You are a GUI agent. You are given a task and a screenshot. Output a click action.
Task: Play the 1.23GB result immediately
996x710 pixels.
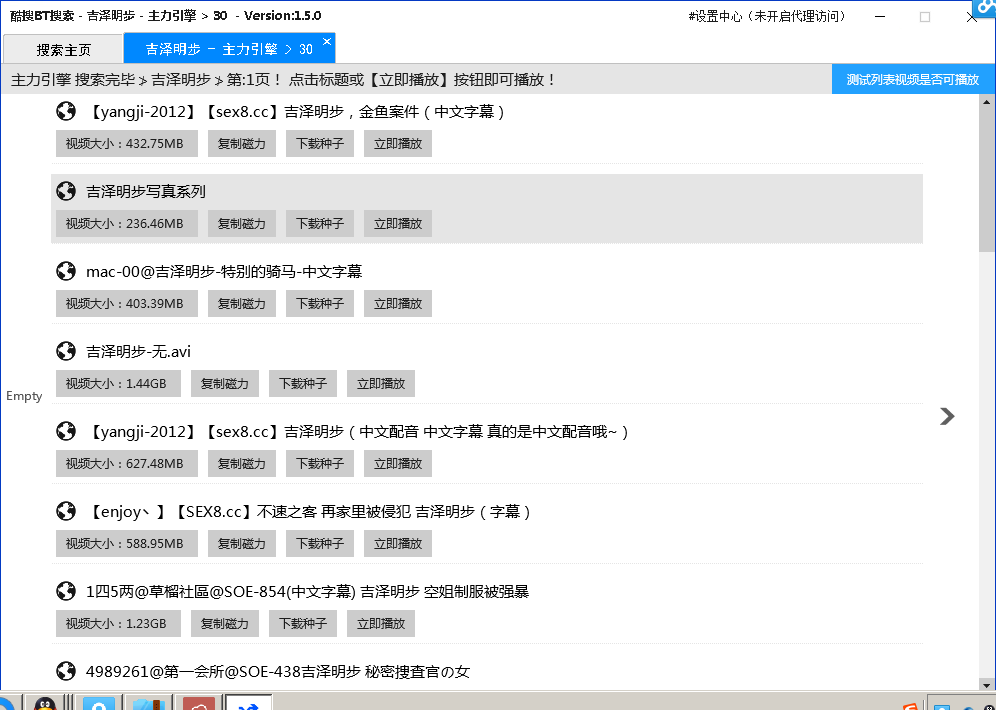point(381,624)
